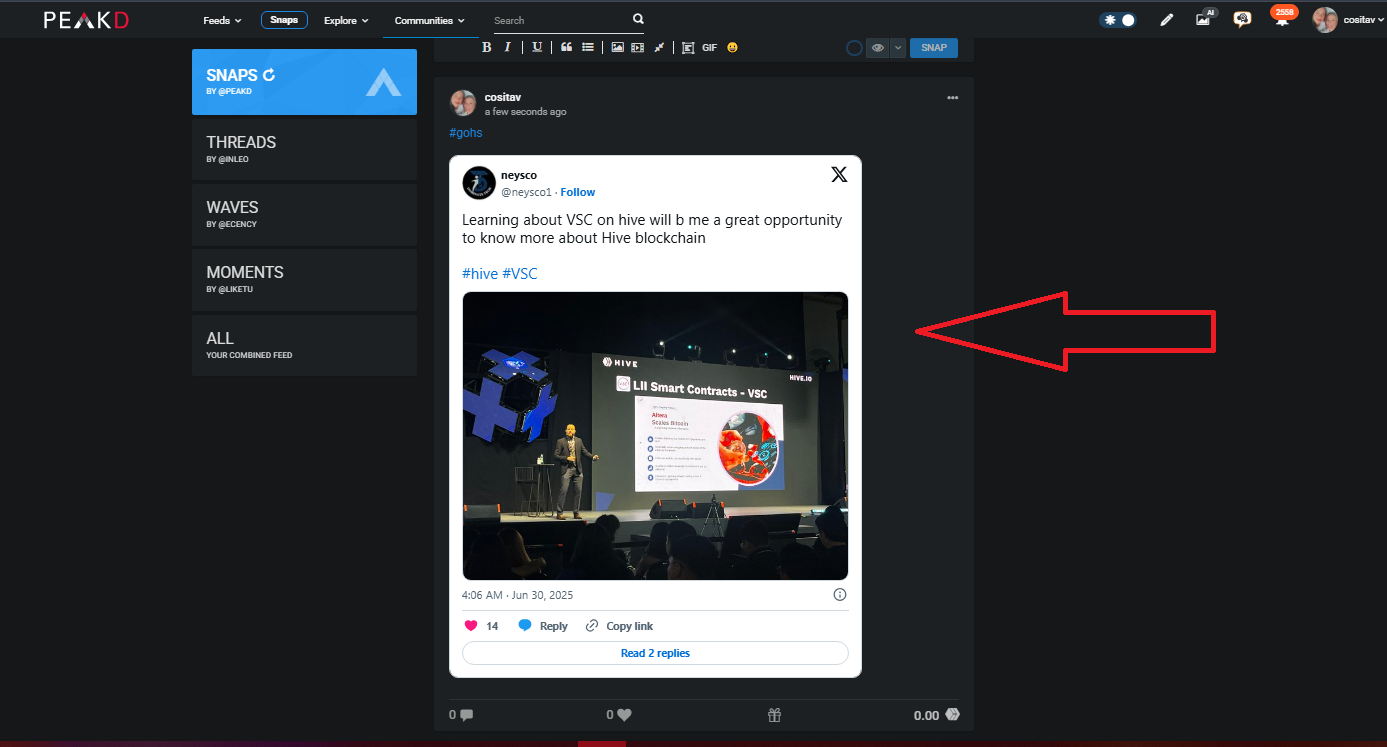Open the cositav author name on snap
This screenshot has height=747, width=1387.
(503, 96)
